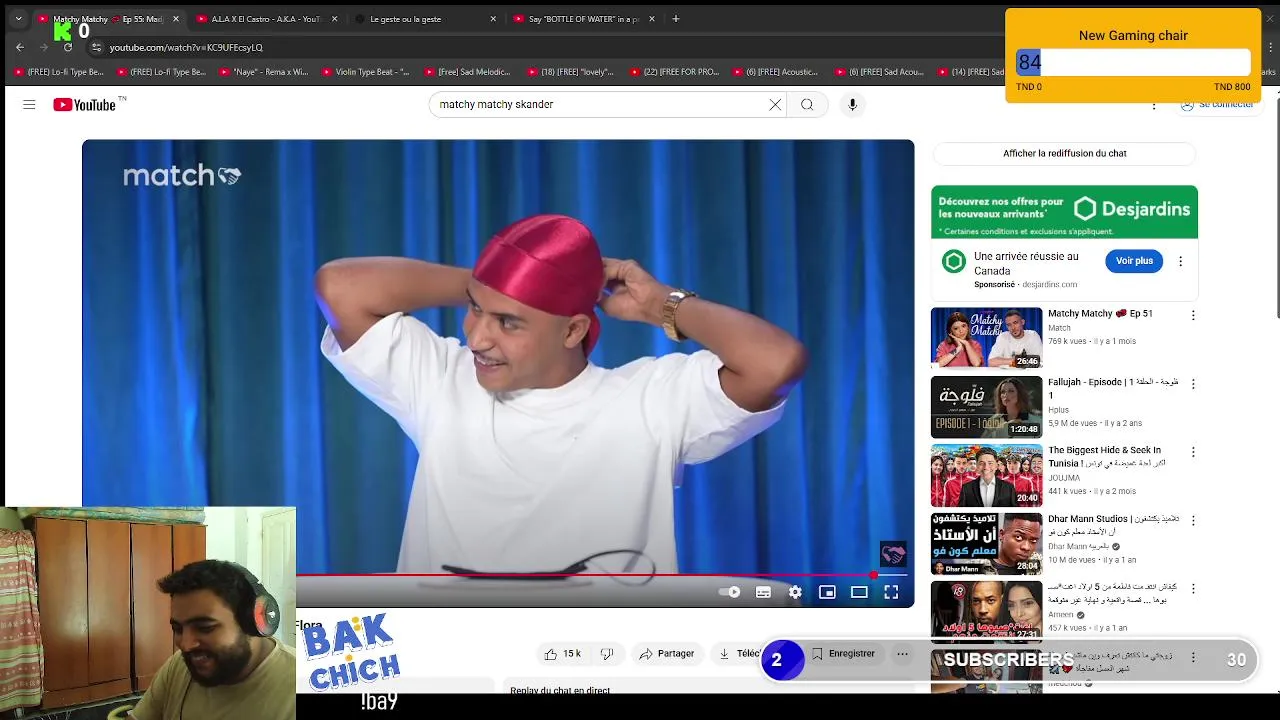The image size is (1280, 720).
Task: Start voice search with the microphone
Action: (x=852, y=104)
